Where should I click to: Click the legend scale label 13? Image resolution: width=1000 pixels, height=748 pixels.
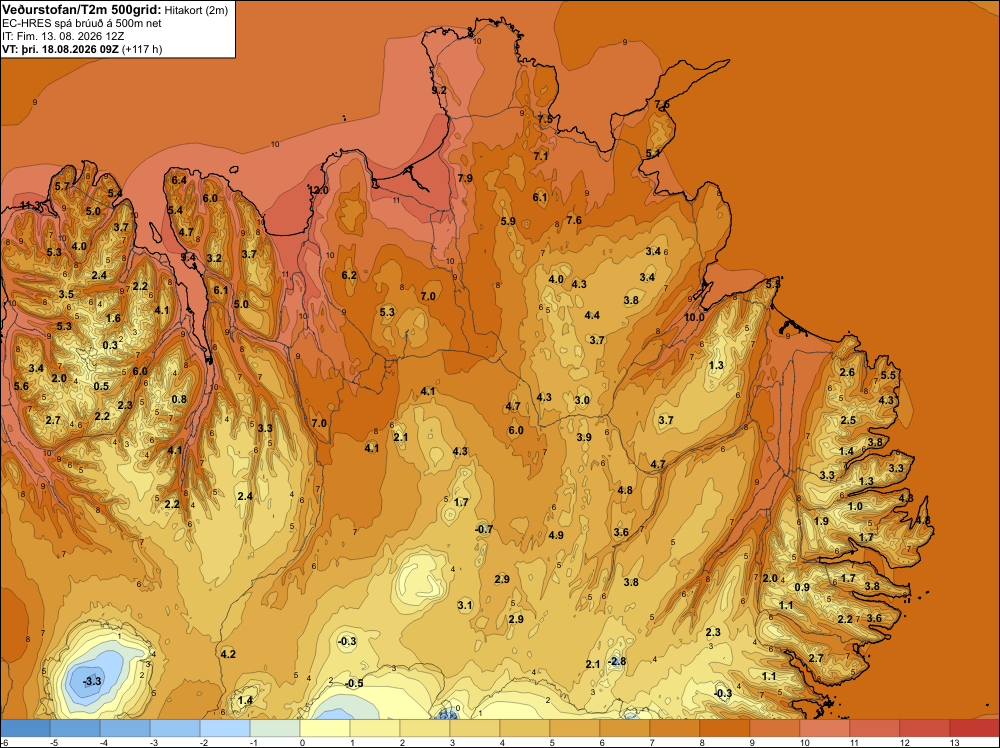(x=955, y=742)
